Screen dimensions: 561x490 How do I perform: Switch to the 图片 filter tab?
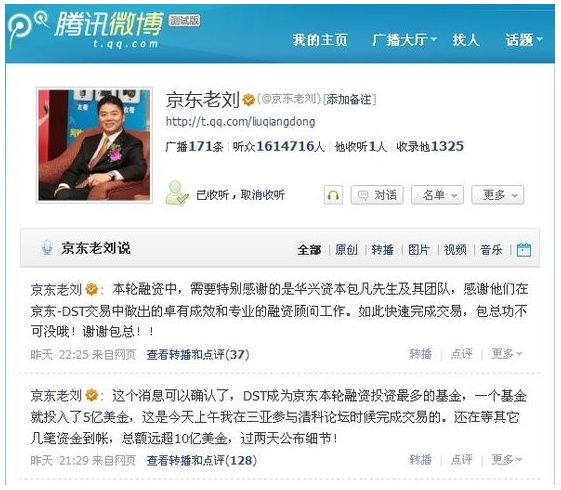coord(419,249)
